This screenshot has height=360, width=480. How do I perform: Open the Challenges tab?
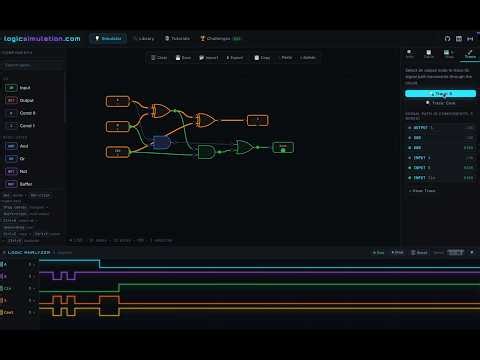(x=220, y=39)
